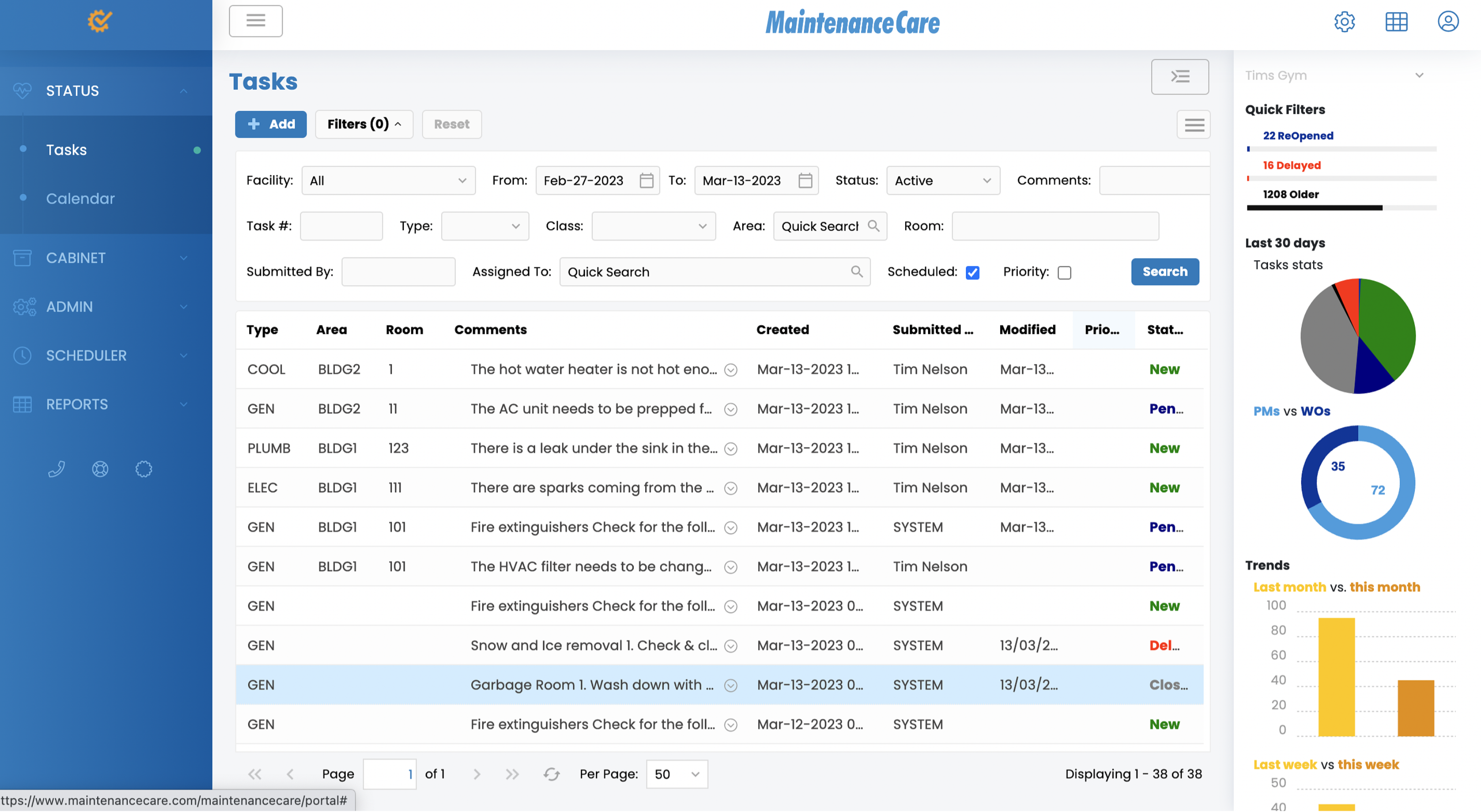Click the user profile icon
Screen dimensions: 1481x812
(1448, 21)
